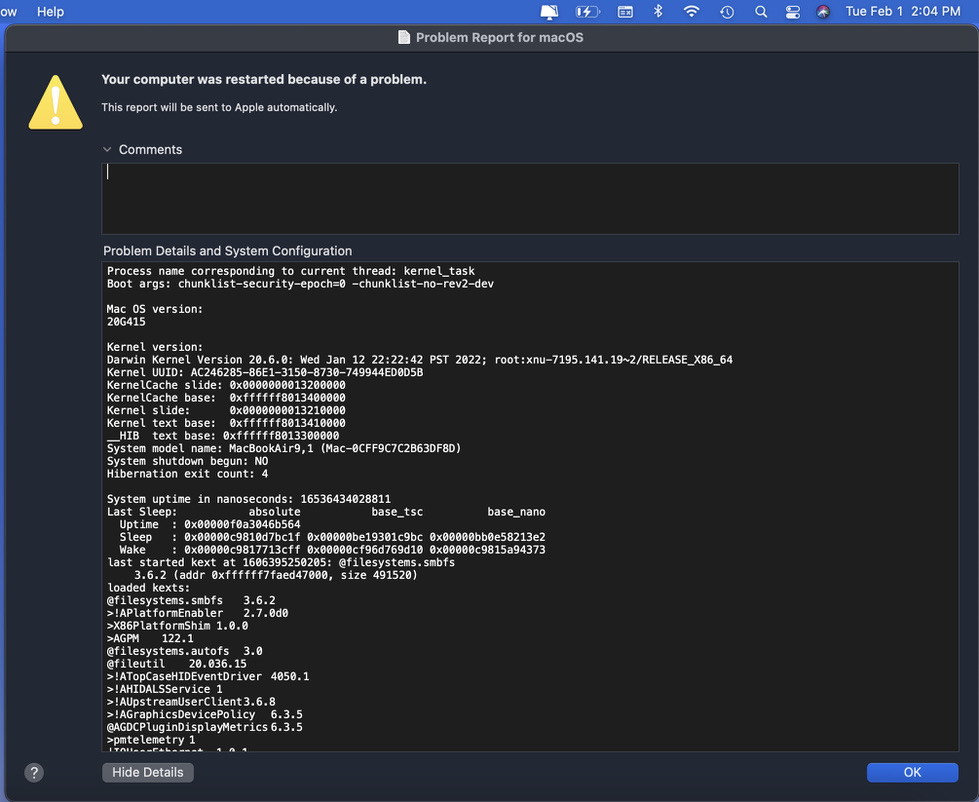This screenshot has height=802, width=979.
Task: Click the System uptime in nanoseconds line
Action: 248,499
